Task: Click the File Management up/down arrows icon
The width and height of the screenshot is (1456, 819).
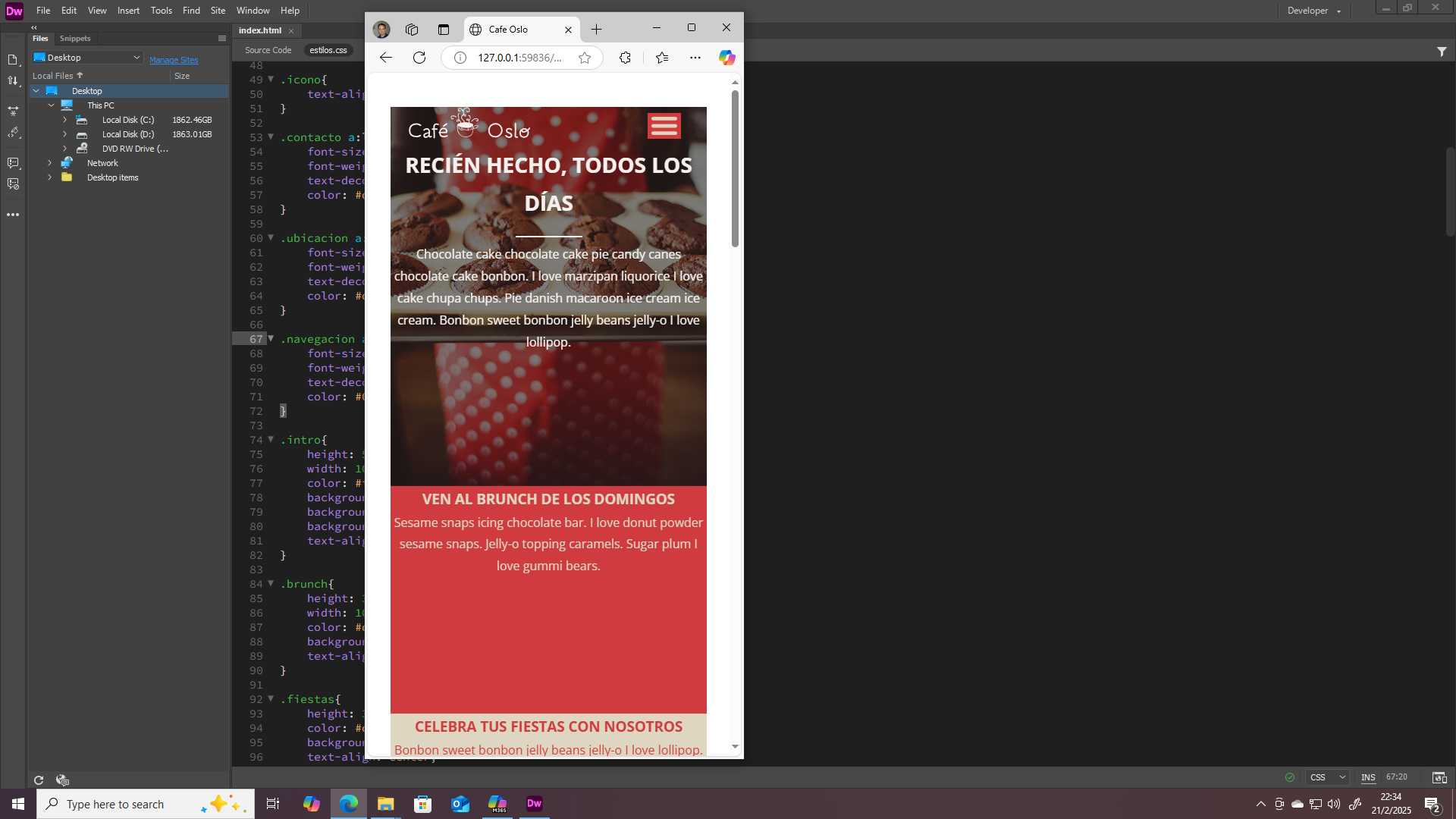Action: 13,80
